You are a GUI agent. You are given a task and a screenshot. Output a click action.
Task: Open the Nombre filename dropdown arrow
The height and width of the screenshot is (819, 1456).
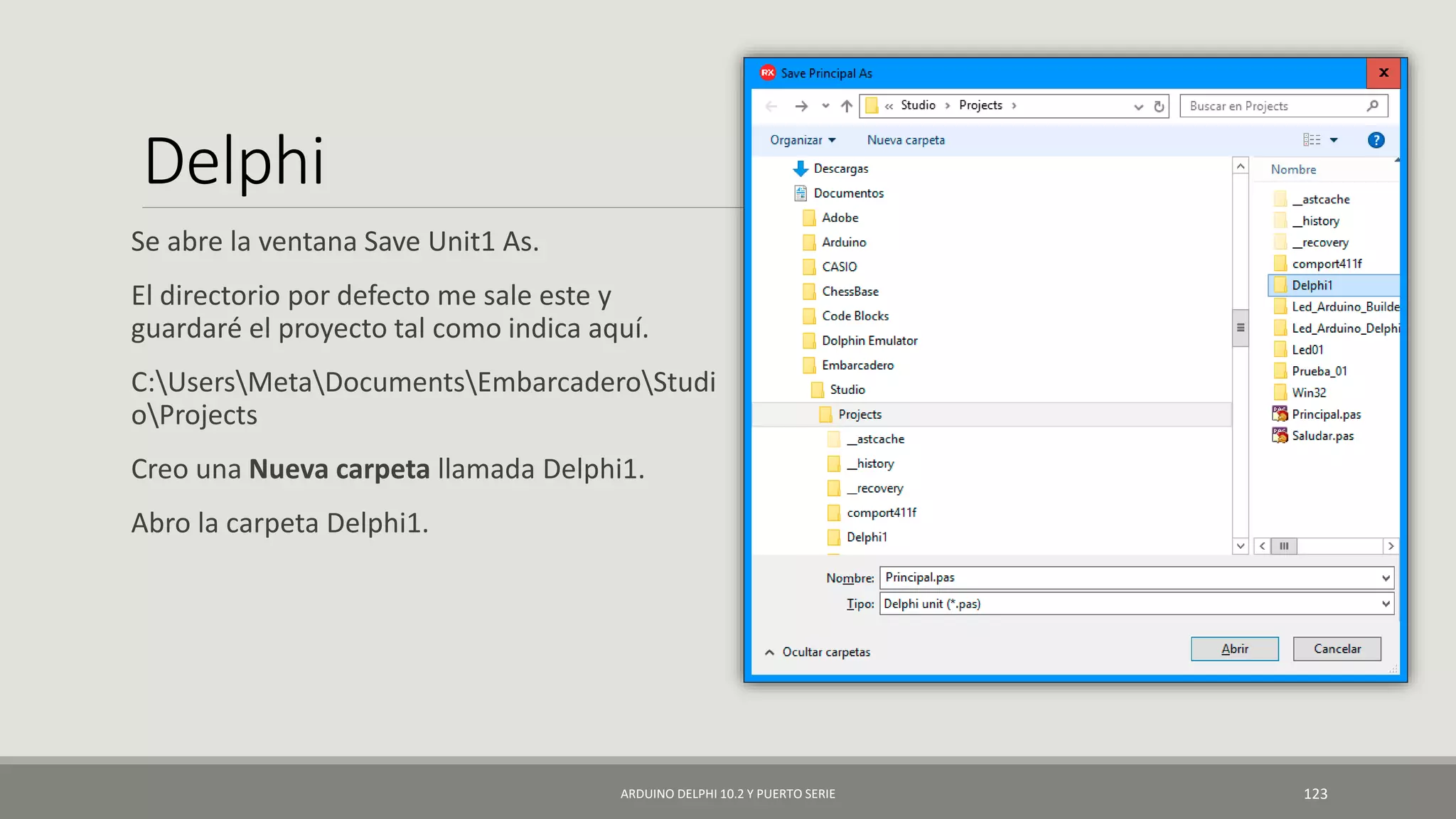[x=1386, y=578]
